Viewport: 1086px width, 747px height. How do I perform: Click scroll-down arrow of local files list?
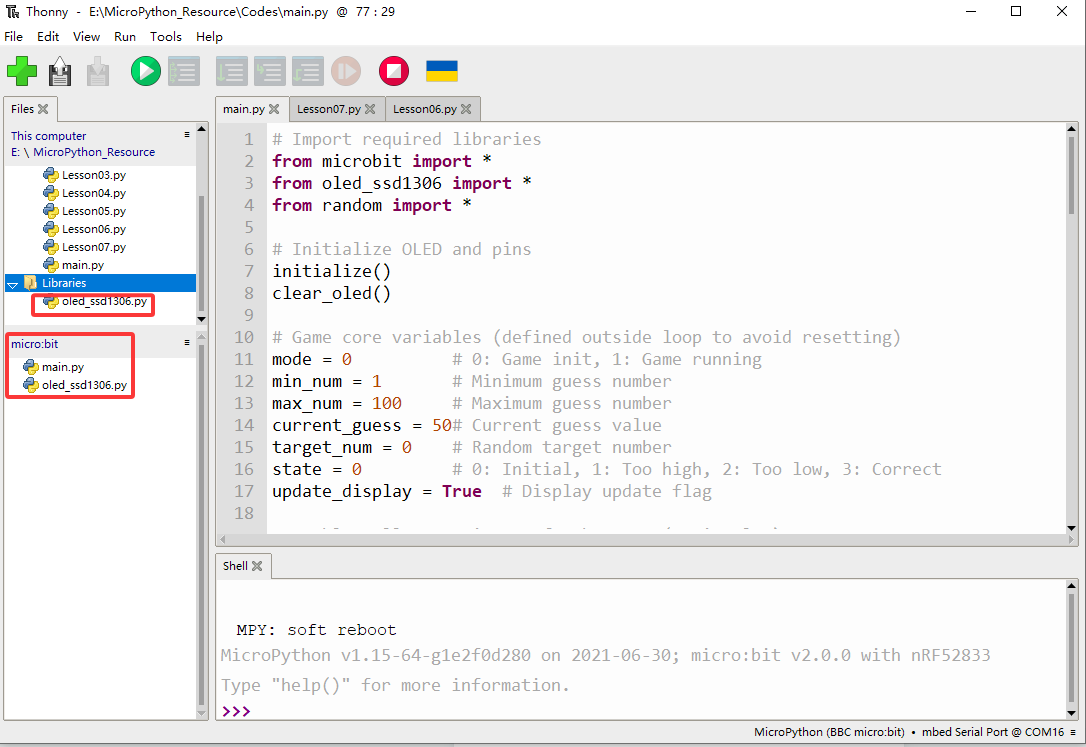coord(202,319)
